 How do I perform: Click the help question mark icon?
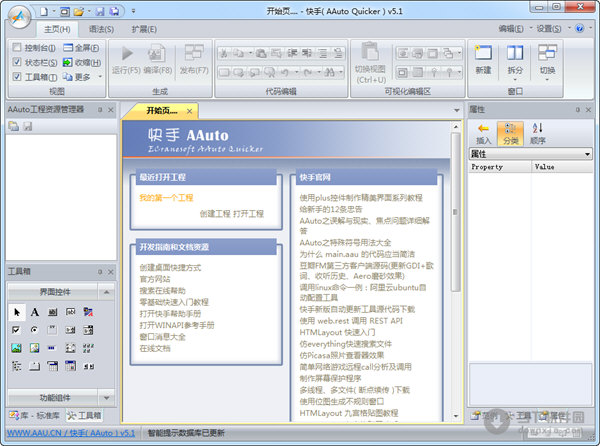point(579,29)
